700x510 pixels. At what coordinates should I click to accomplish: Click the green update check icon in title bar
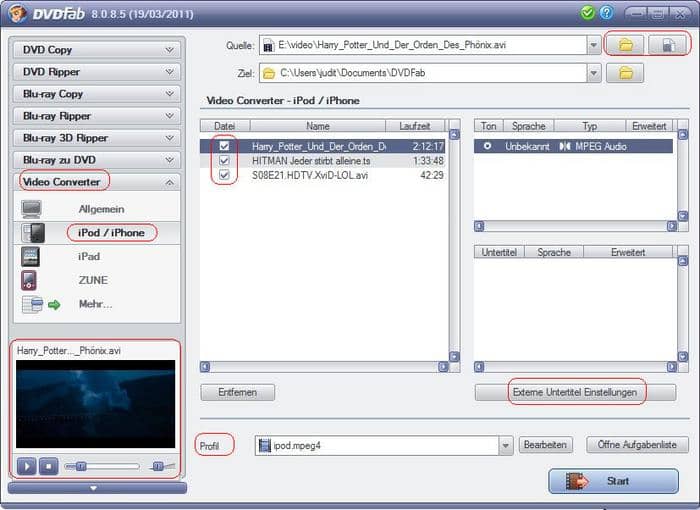(588, 13)
